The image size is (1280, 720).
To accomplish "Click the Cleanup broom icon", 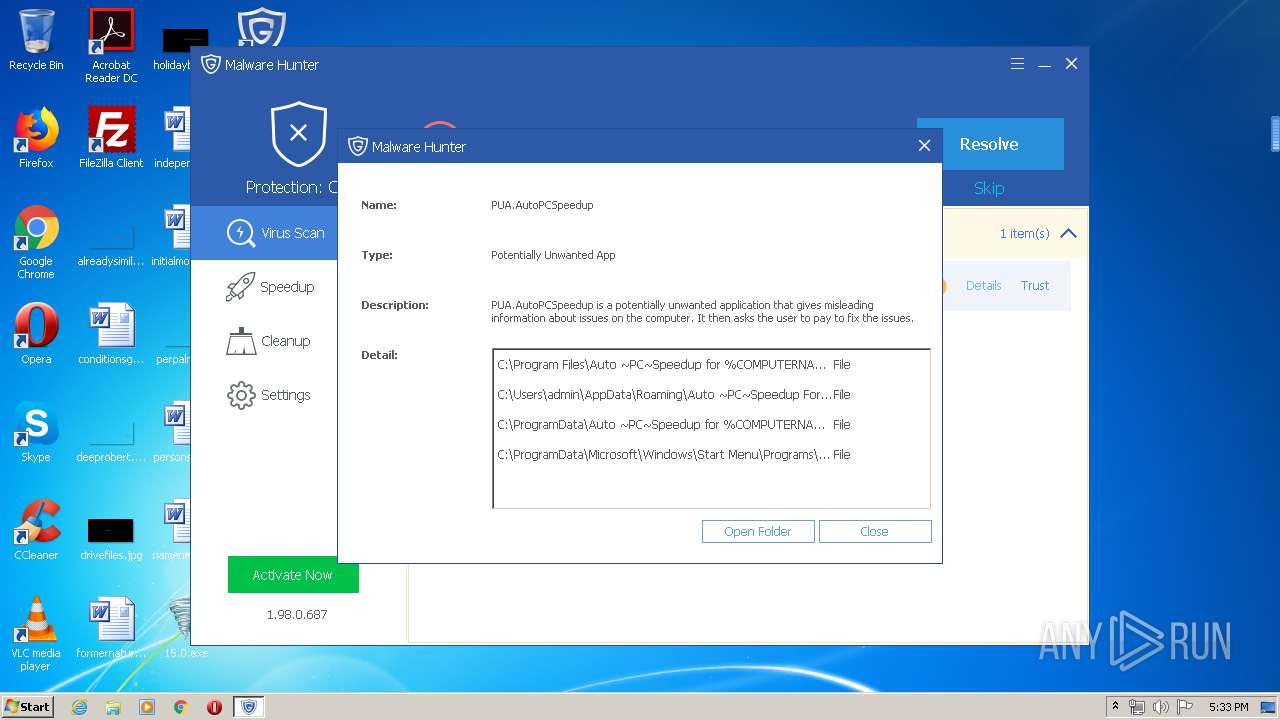I will [x=241, y=341].
